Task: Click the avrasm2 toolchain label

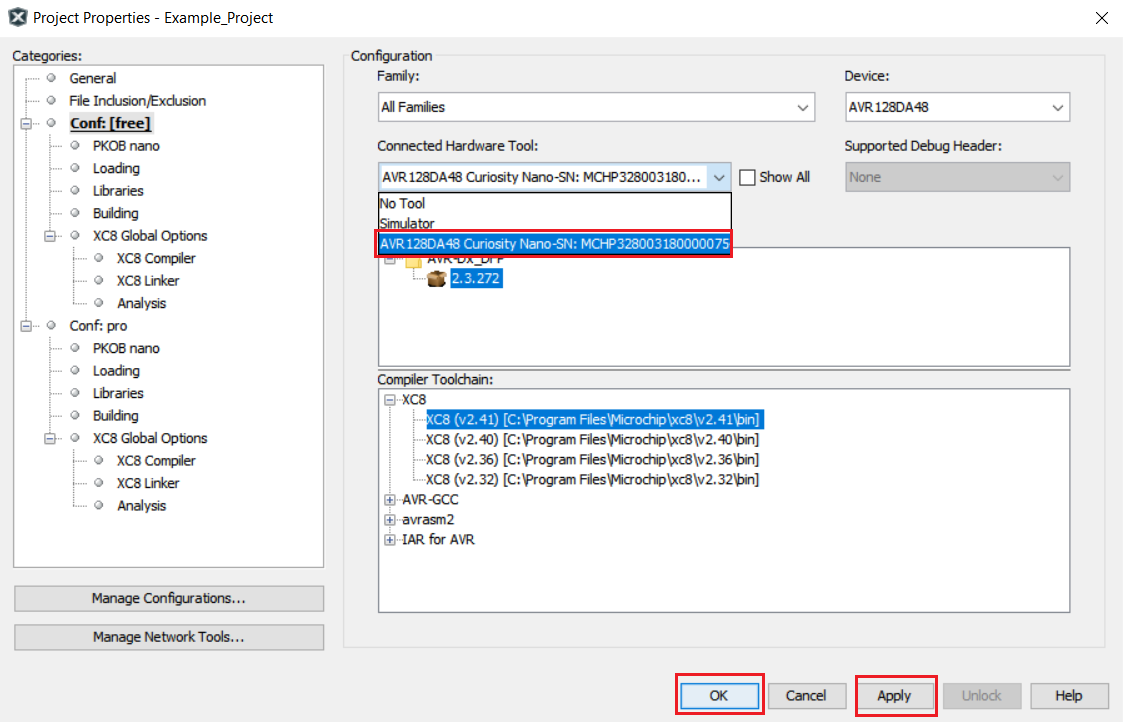Action: pos(428,520)
